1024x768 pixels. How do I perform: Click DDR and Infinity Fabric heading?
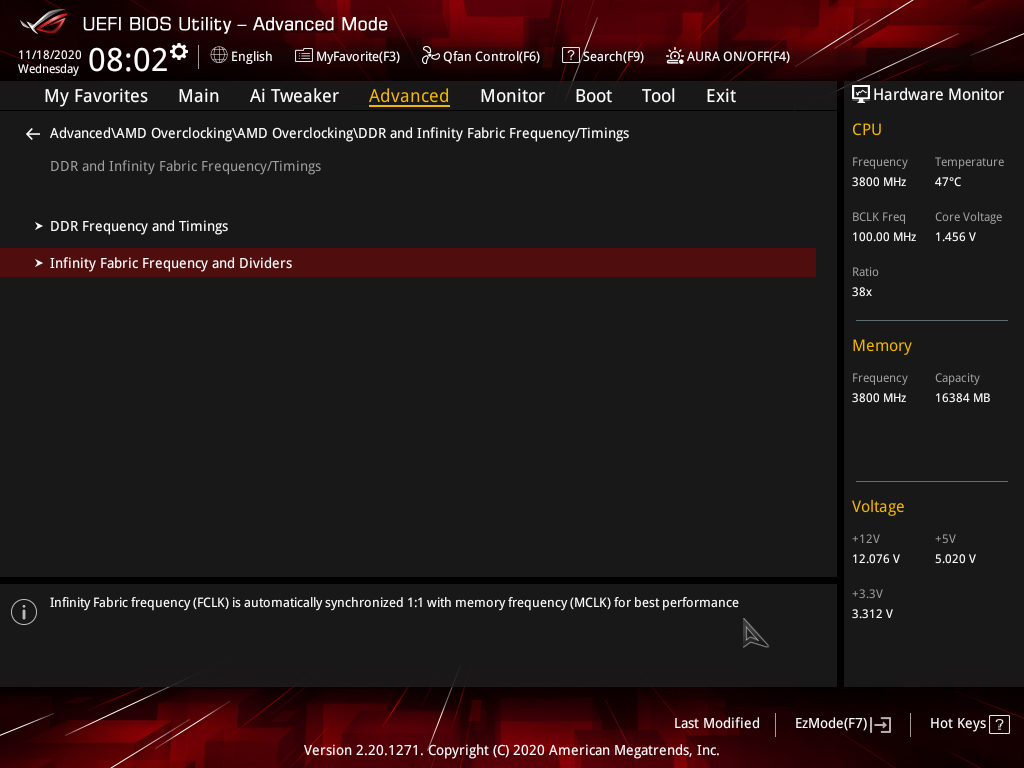[x=185, y=167]
